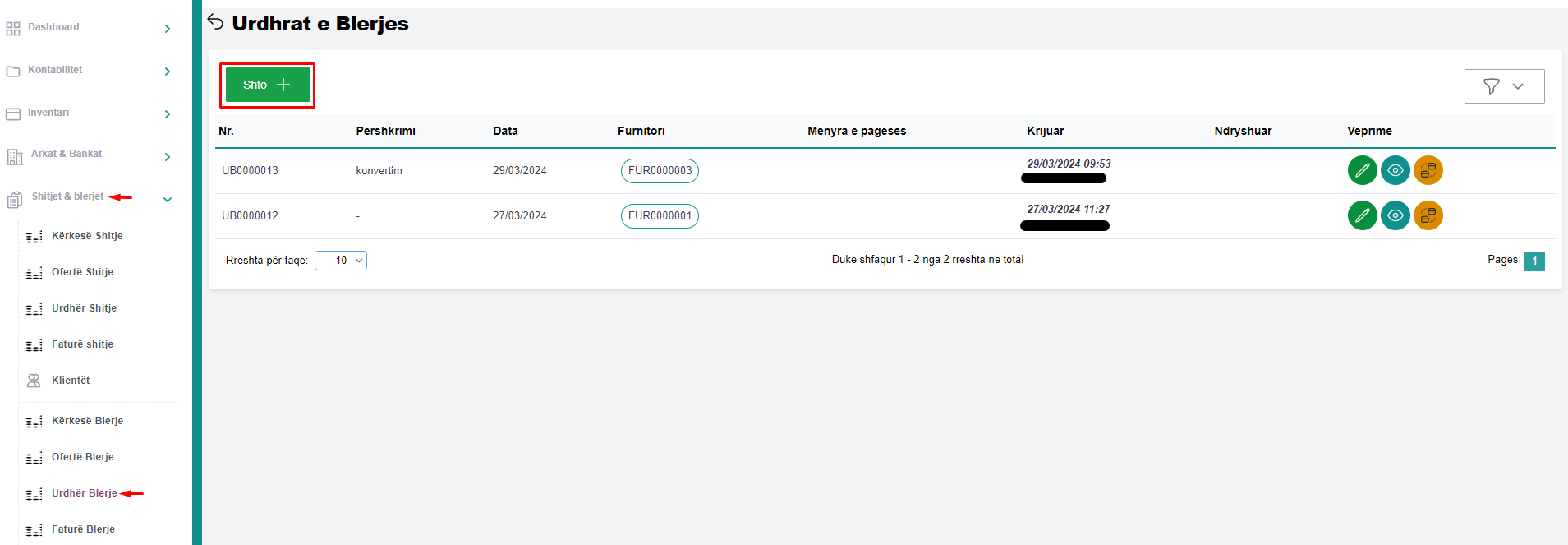Open the Klientët customers icon item
Image resolution: width=1568 pixels, height=545 pixels.
[70, 381]
